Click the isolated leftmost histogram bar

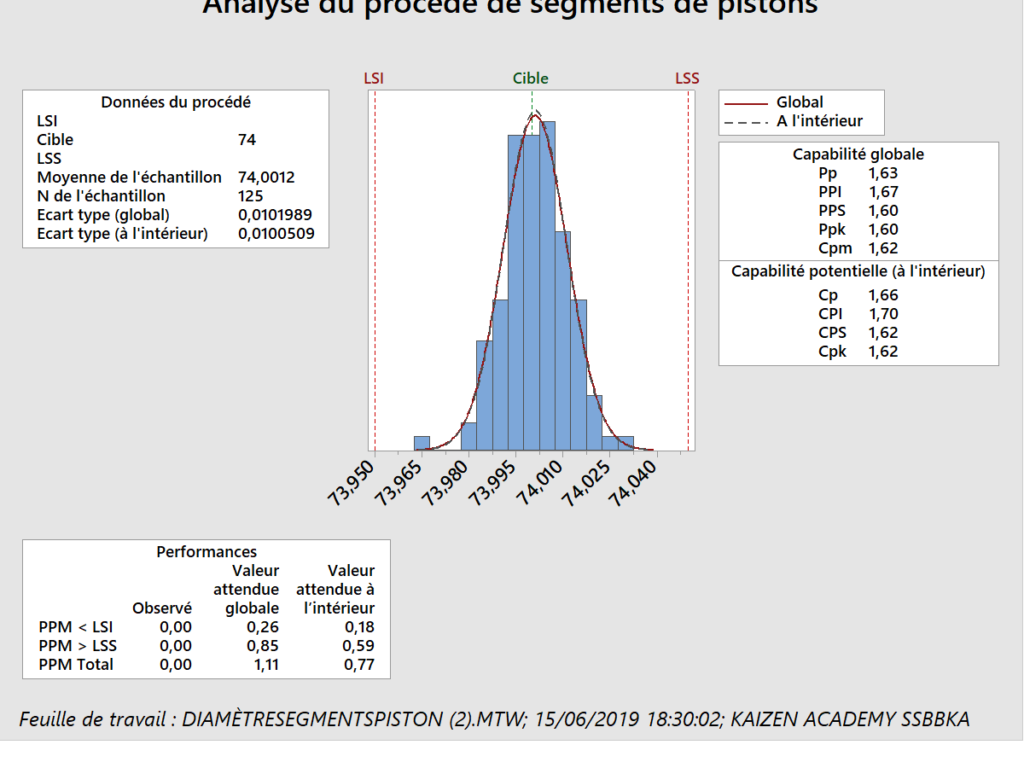click(422, 443)
